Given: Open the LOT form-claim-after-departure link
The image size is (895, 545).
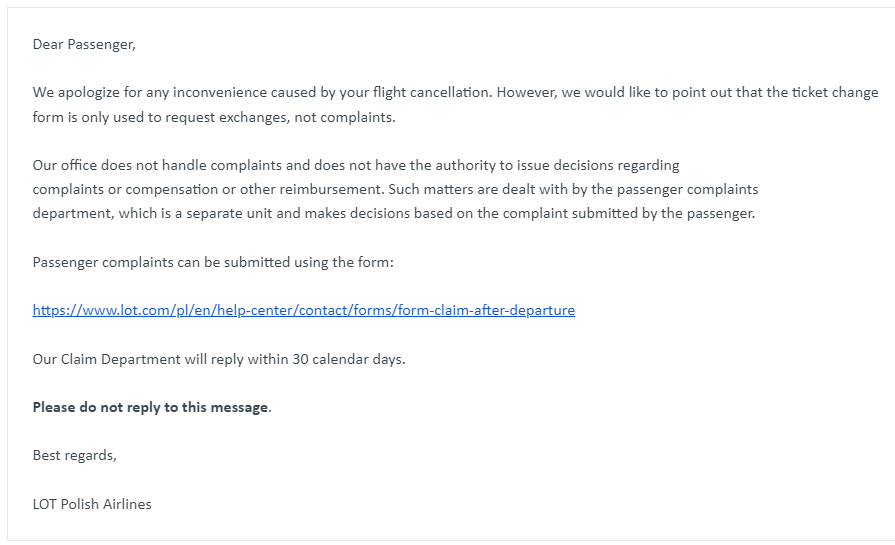Looking at the screenshot, I should 303,310.
